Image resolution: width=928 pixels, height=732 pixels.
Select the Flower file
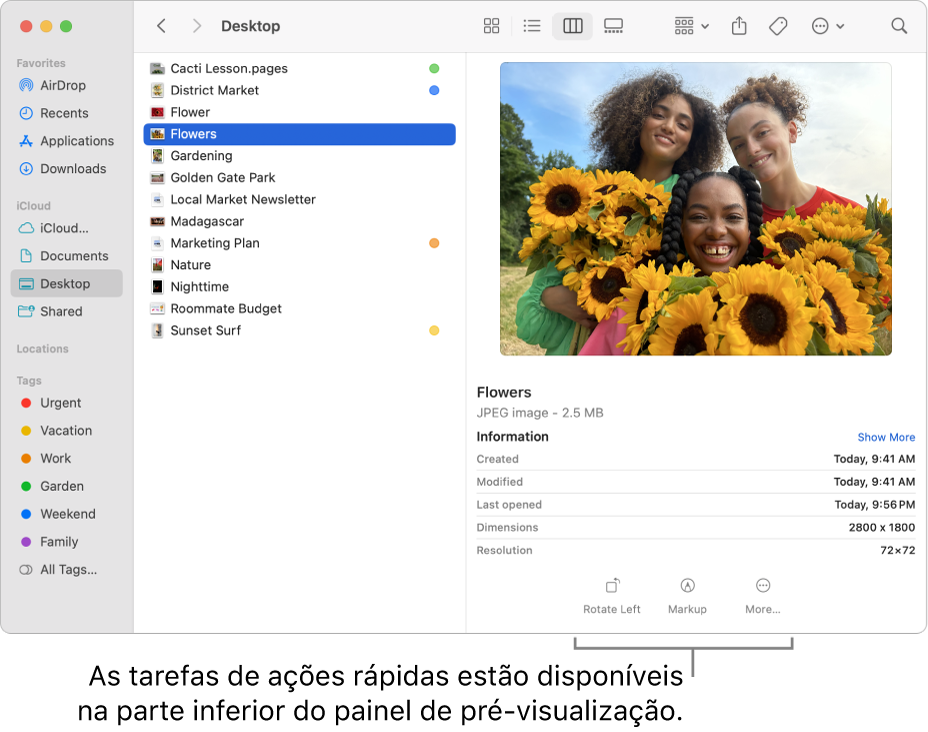point(299,112)
